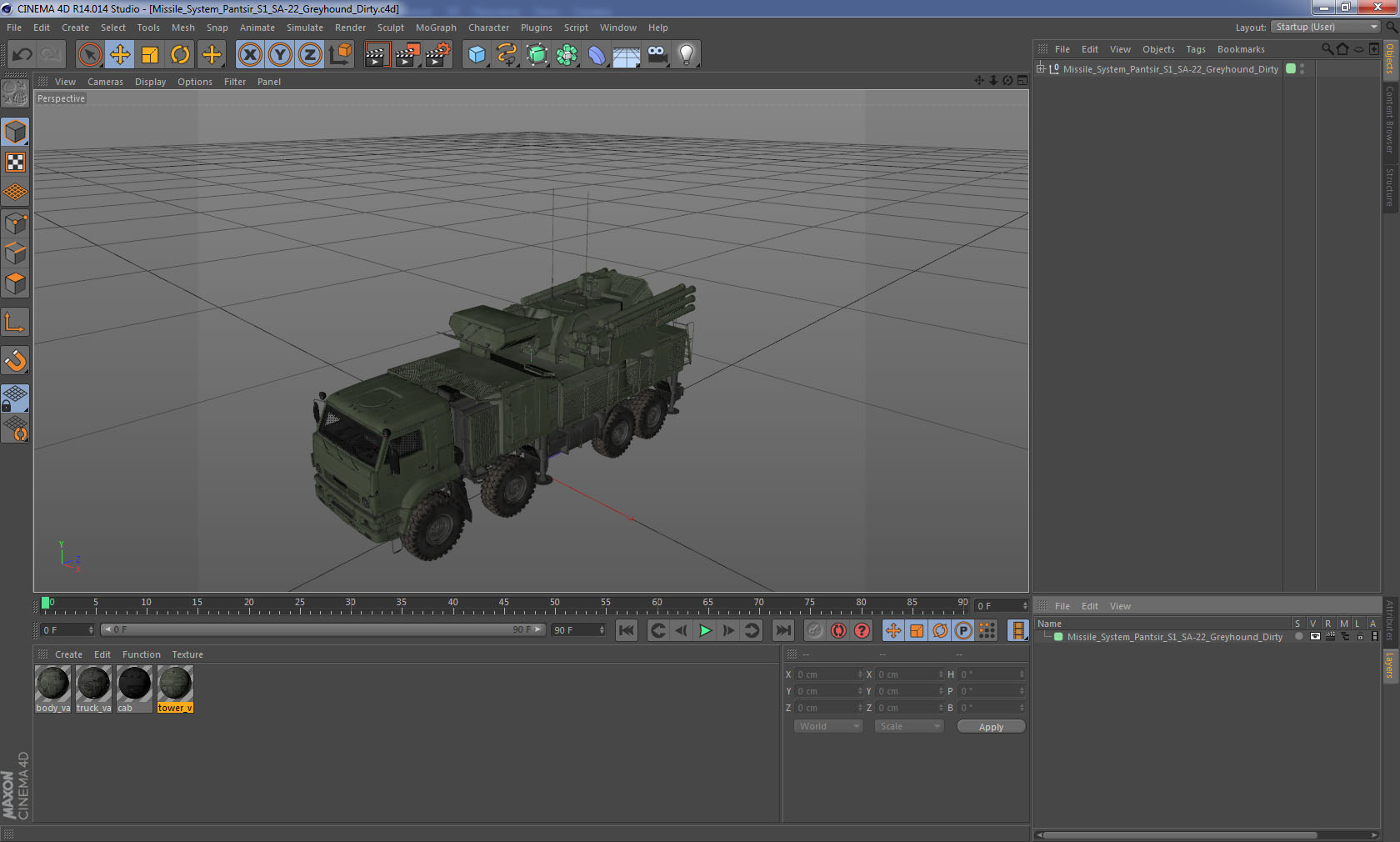Add a light object from the toolbar
This screenshot has width=1400, height=842.
[686, 55]
